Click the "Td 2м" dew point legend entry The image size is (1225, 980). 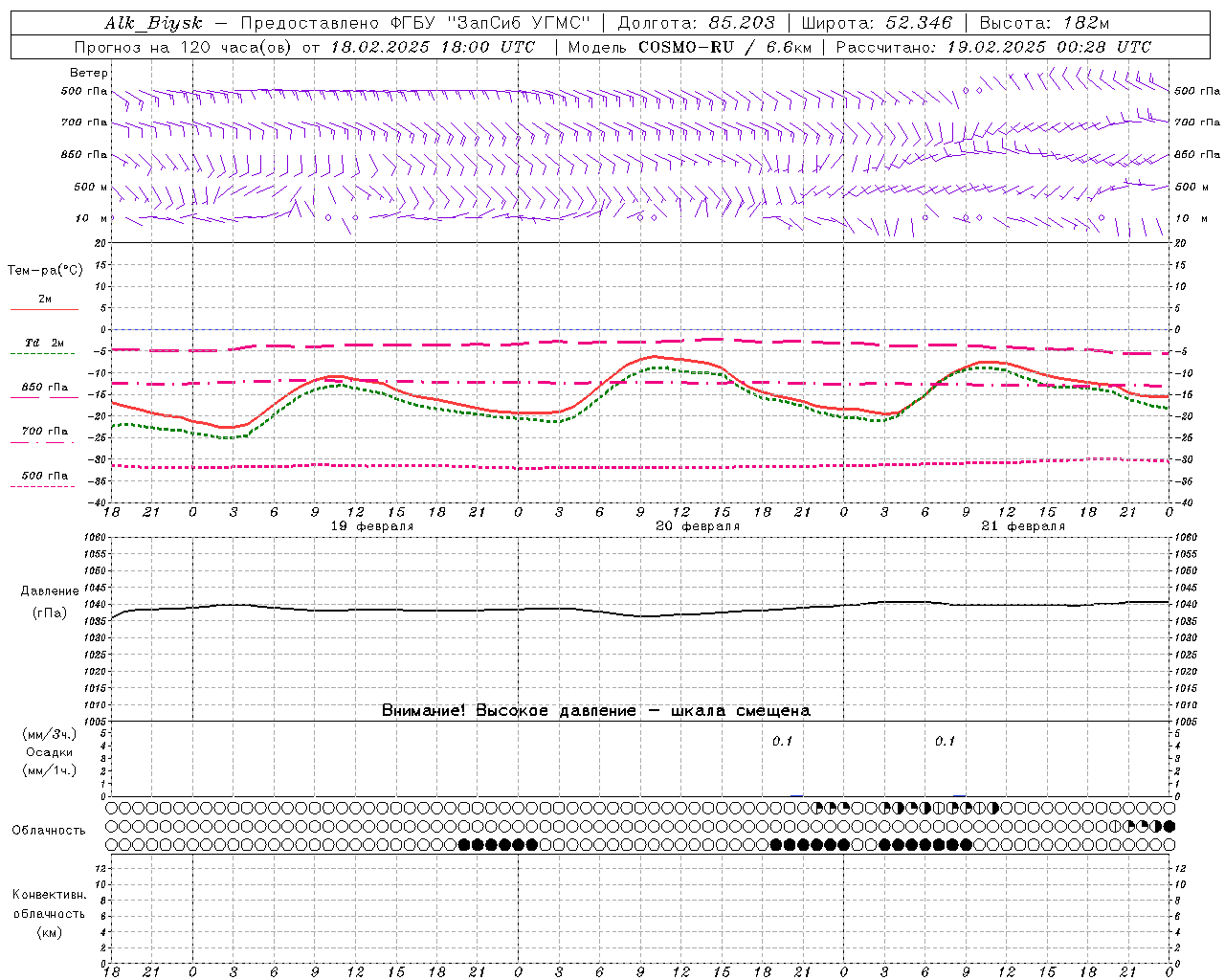tap(44, 343)
